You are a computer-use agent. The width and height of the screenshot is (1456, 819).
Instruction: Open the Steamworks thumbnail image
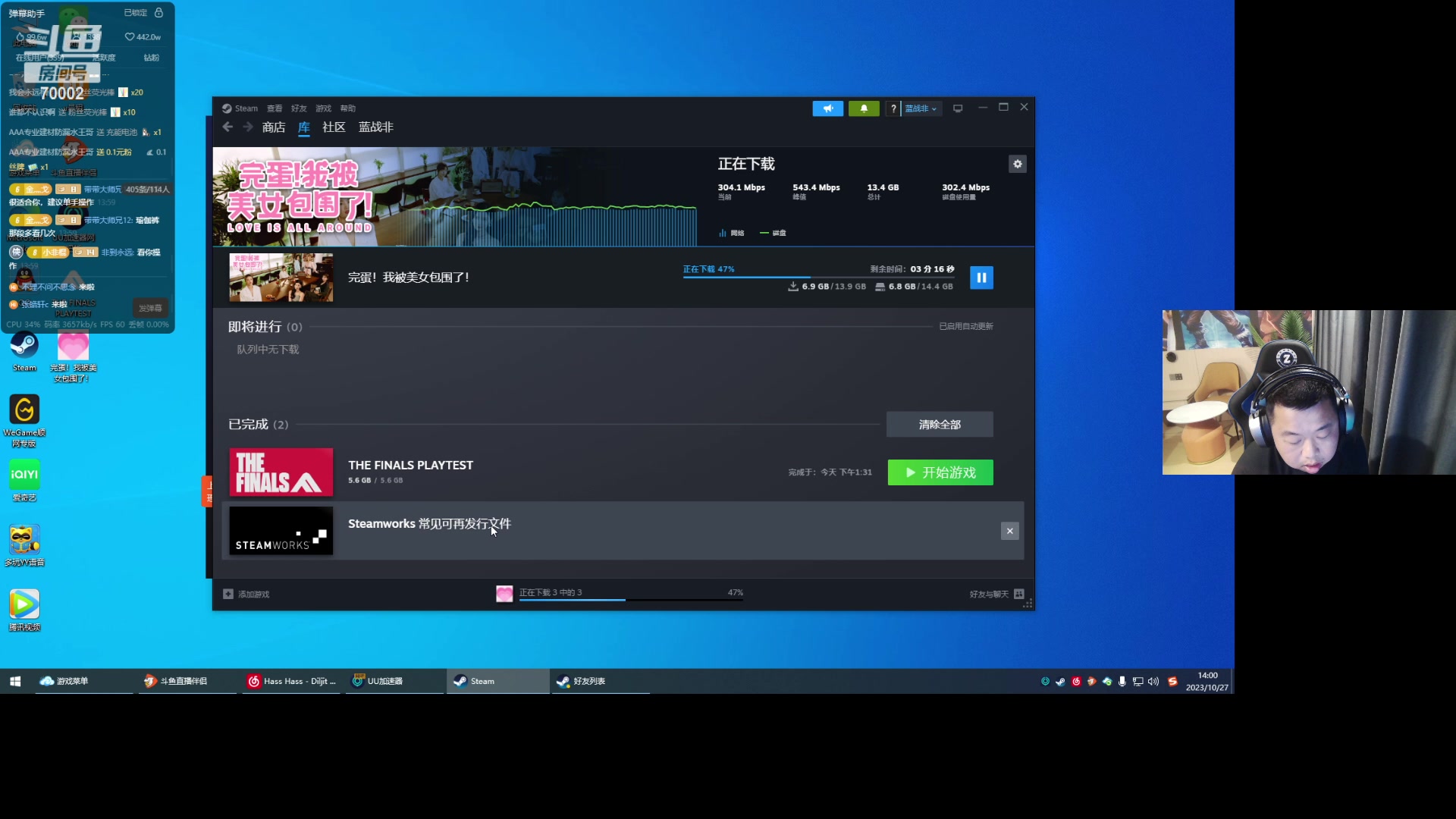click(x=281, y=531)
